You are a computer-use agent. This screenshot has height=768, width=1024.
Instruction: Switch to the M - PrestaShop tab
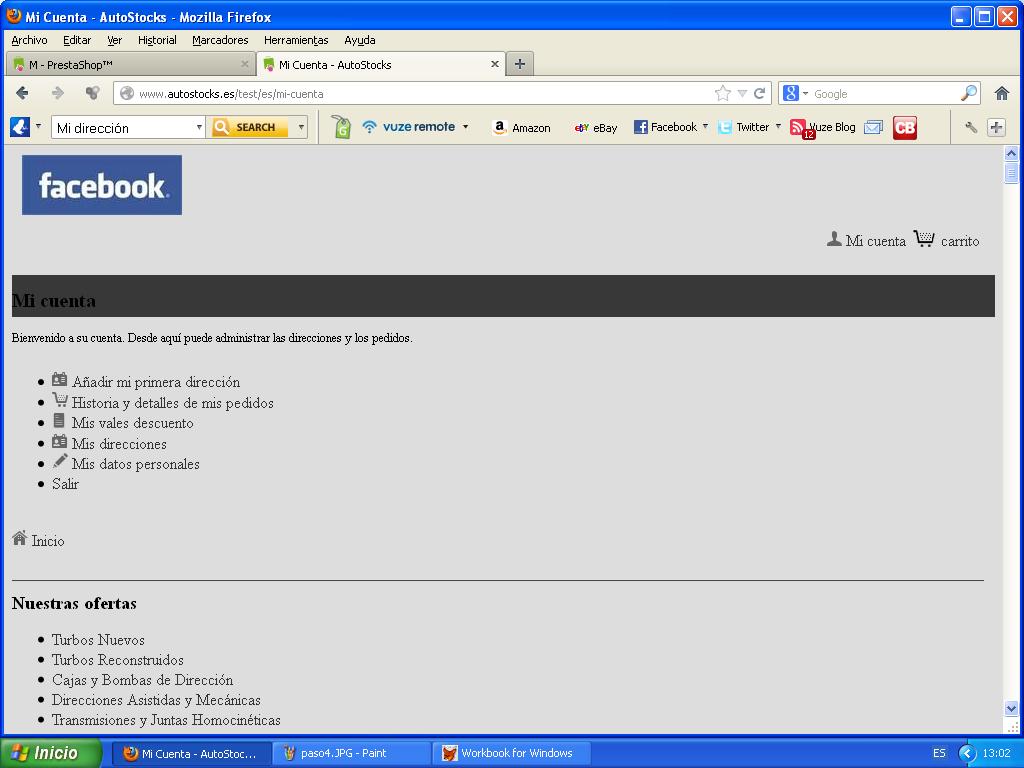(x=131, y=64)
